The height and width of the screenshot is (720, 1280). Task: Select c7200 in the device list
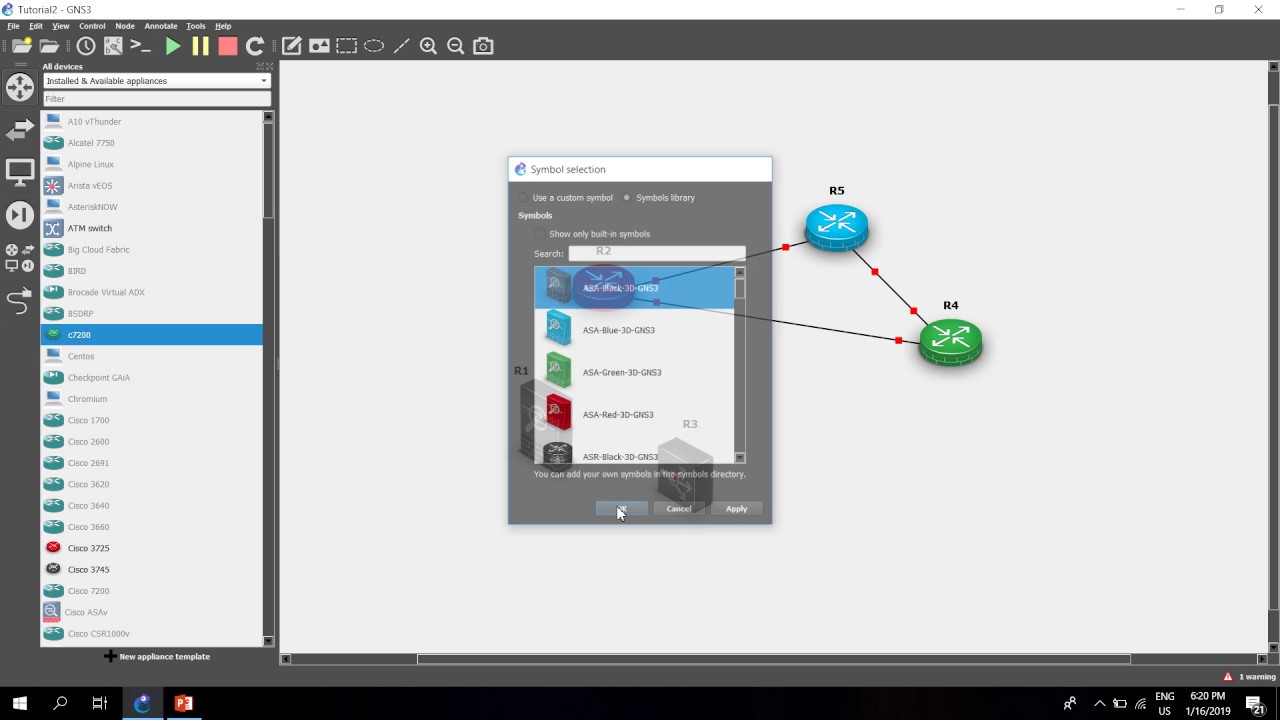151,335
